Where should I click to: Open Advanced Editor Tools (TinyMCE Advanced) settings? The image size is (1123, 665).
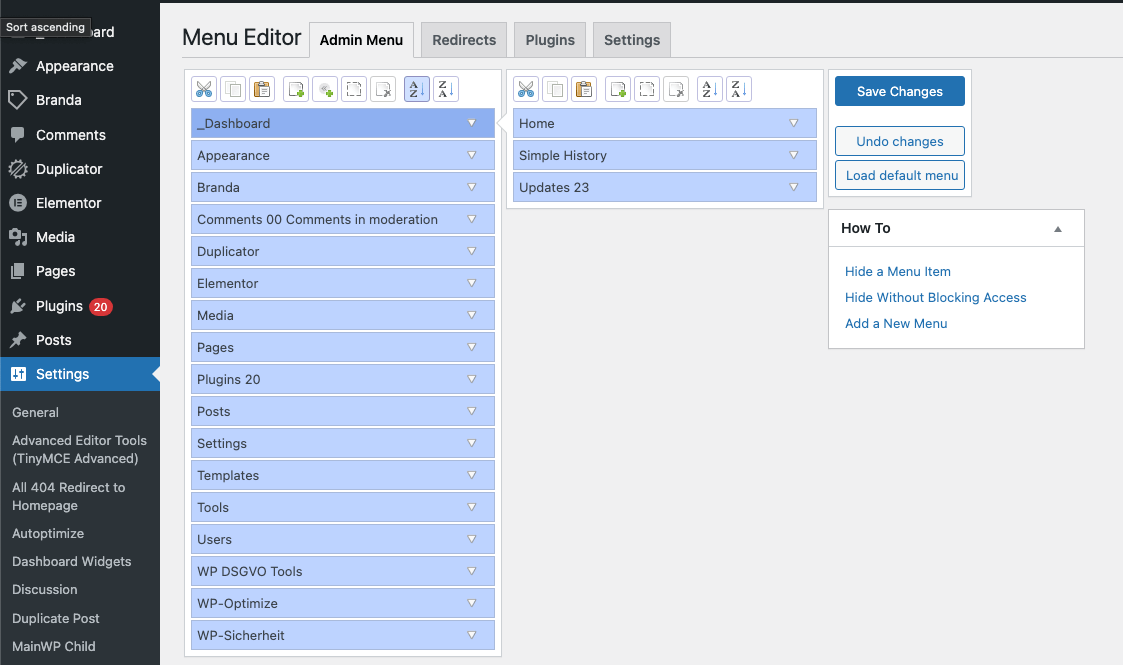pyautogui.click(x=79, y=450)
